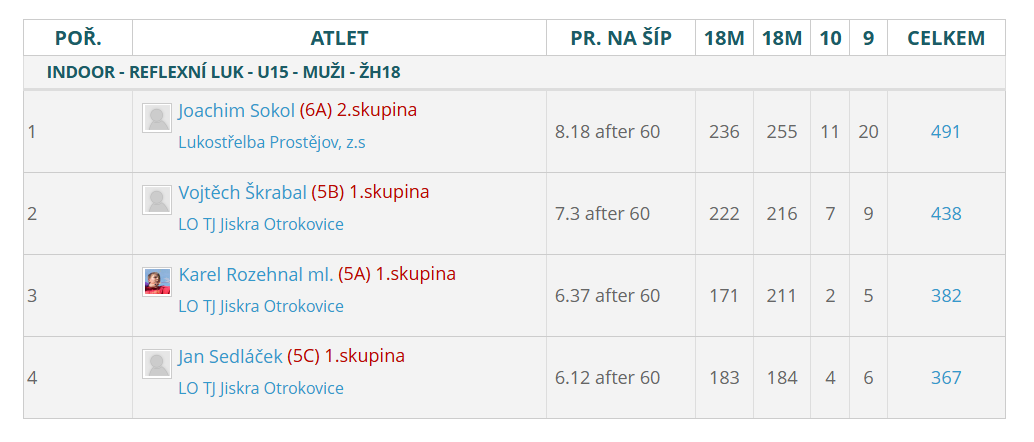Open LO TJ Jiskra Otrokovice under Rozehnal
The width and height of the screenshot is (1034, 442).
[260, 306]
